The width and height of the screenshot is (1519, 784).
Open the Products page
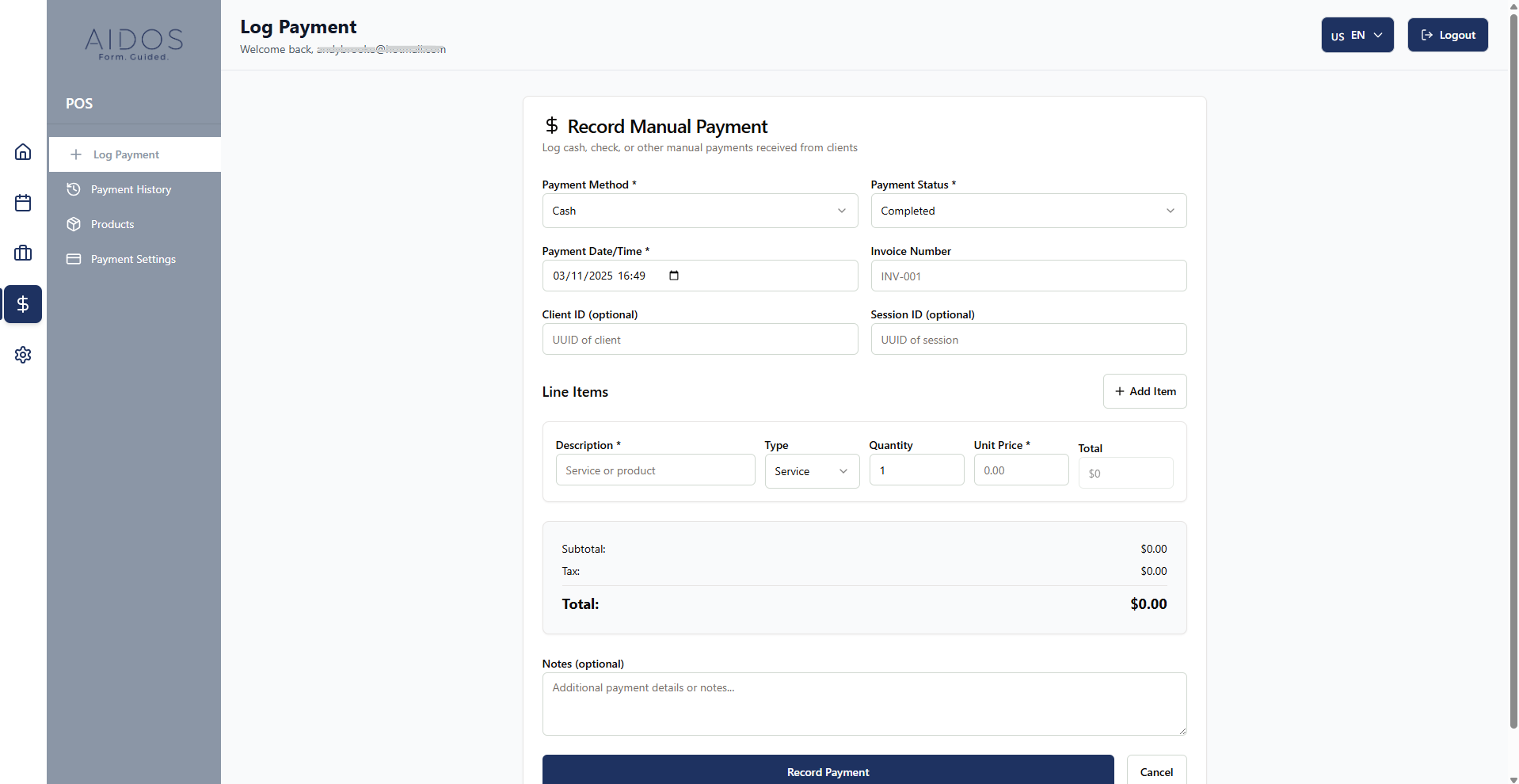pos(135,224)
